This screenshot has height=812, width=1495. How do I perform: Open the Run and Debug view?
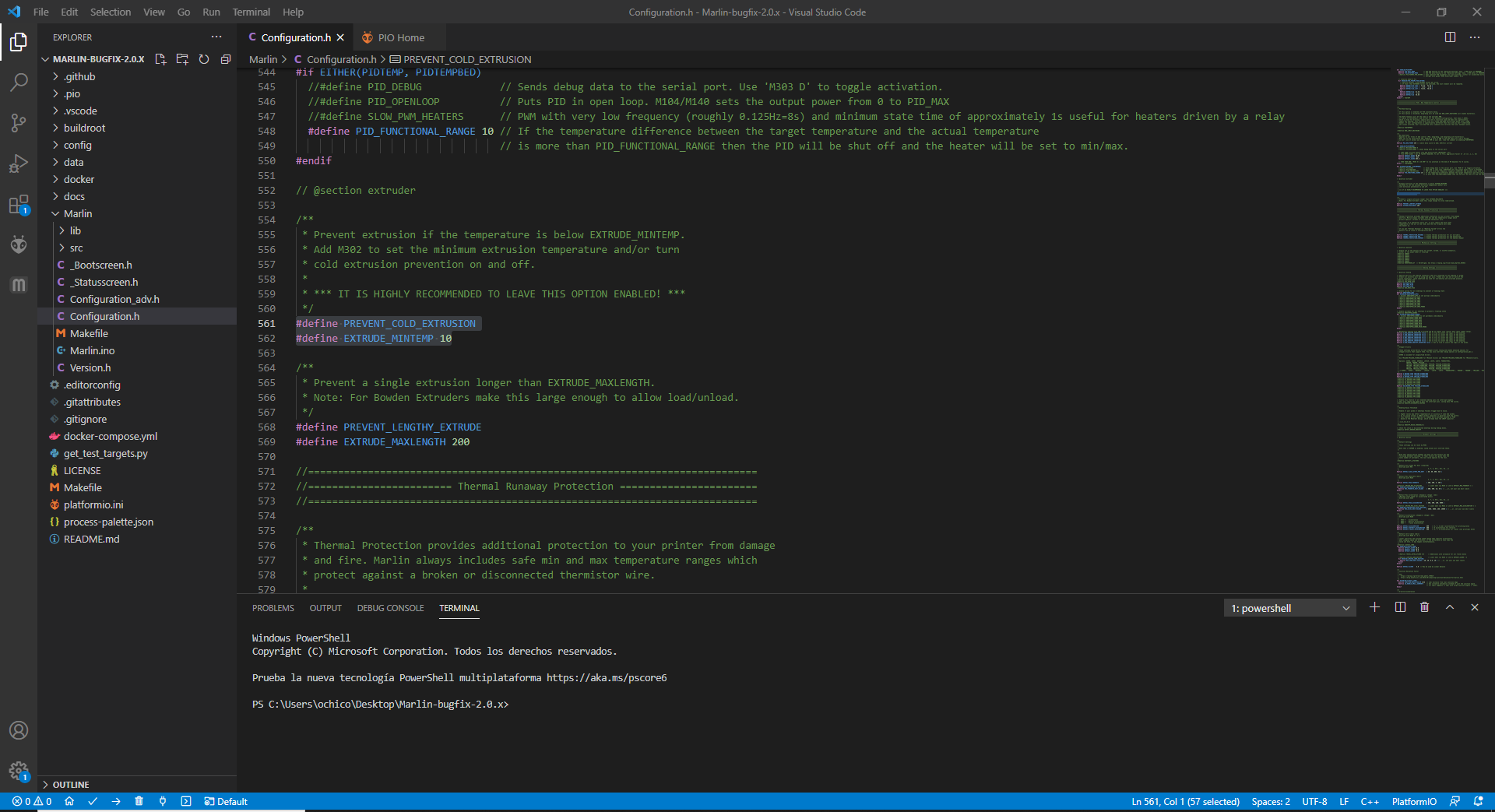point(19,164)
